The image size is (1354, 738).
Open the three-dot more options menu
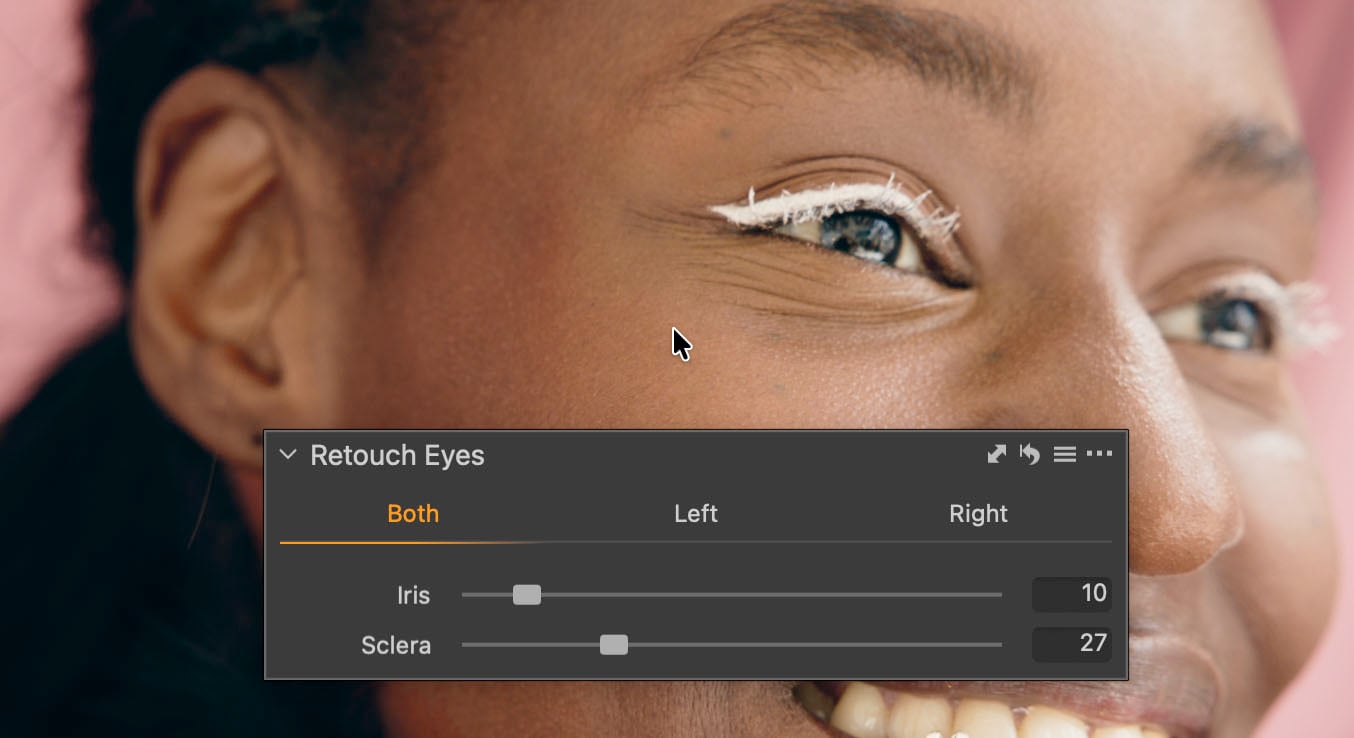1099,455
